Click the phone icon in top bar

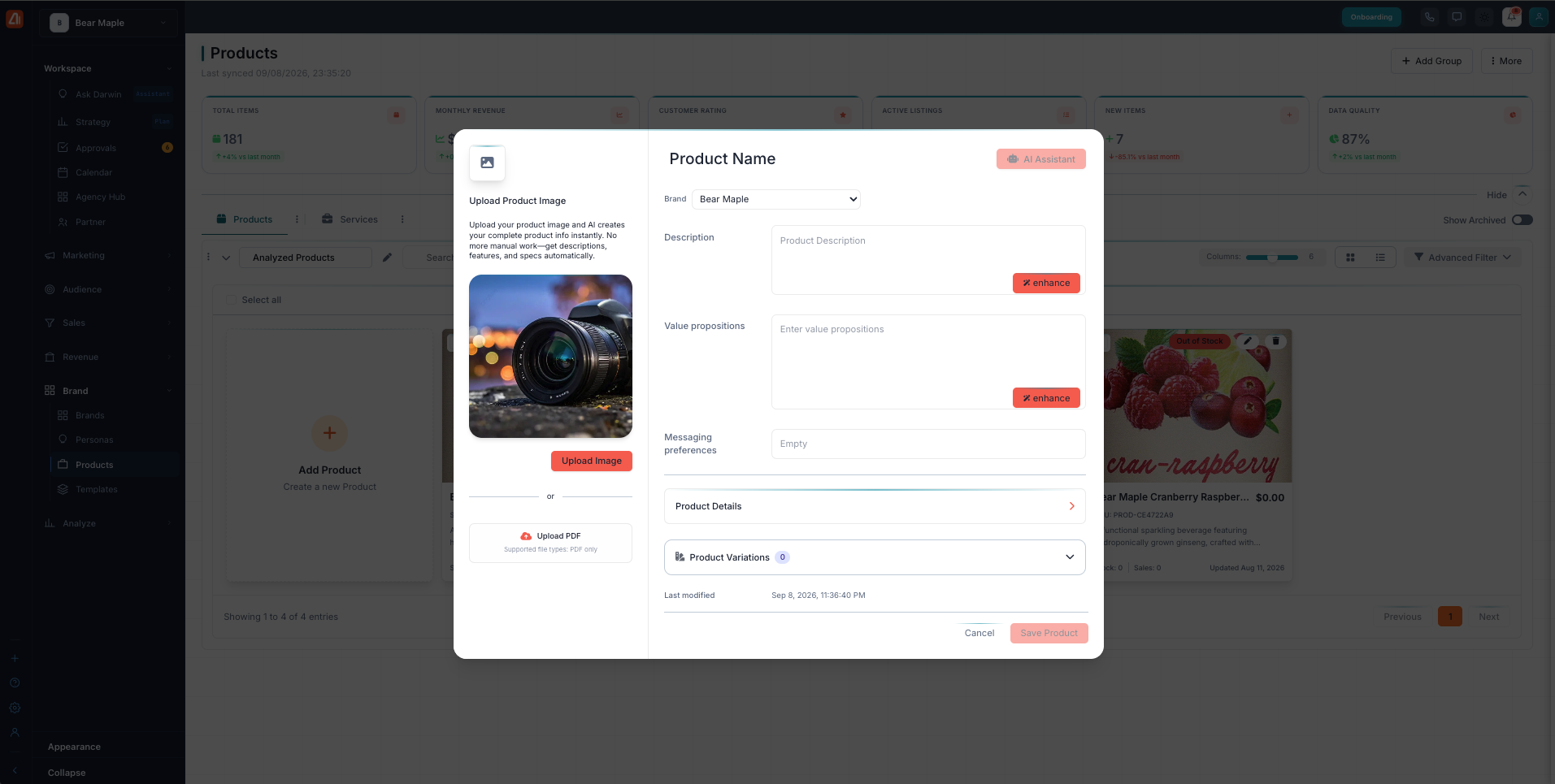click(1429, 17)
